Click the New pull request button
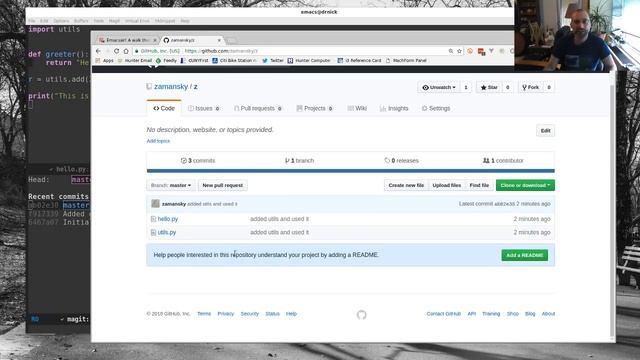 (x=222, y=185)
